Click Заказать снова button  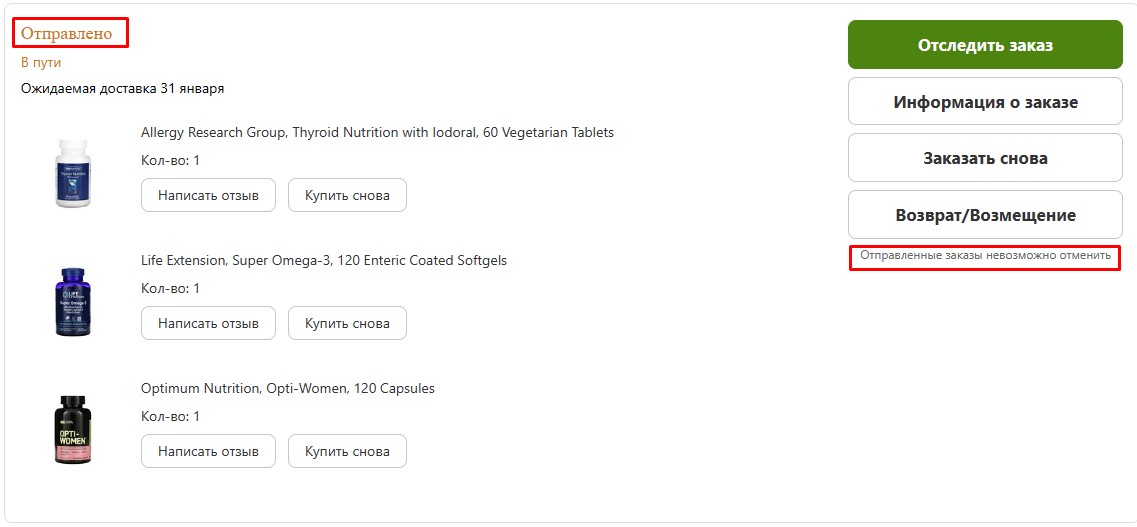click(985, 158)
